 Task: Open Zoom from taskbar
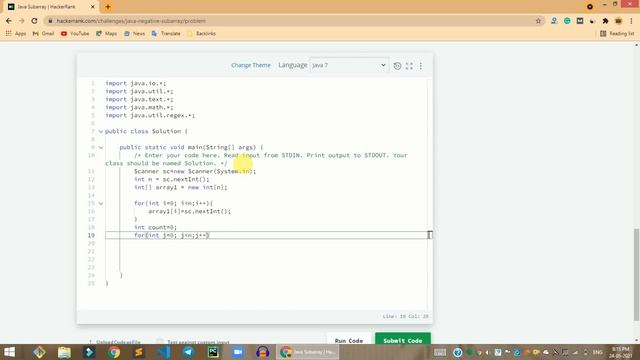pos(238,352)
